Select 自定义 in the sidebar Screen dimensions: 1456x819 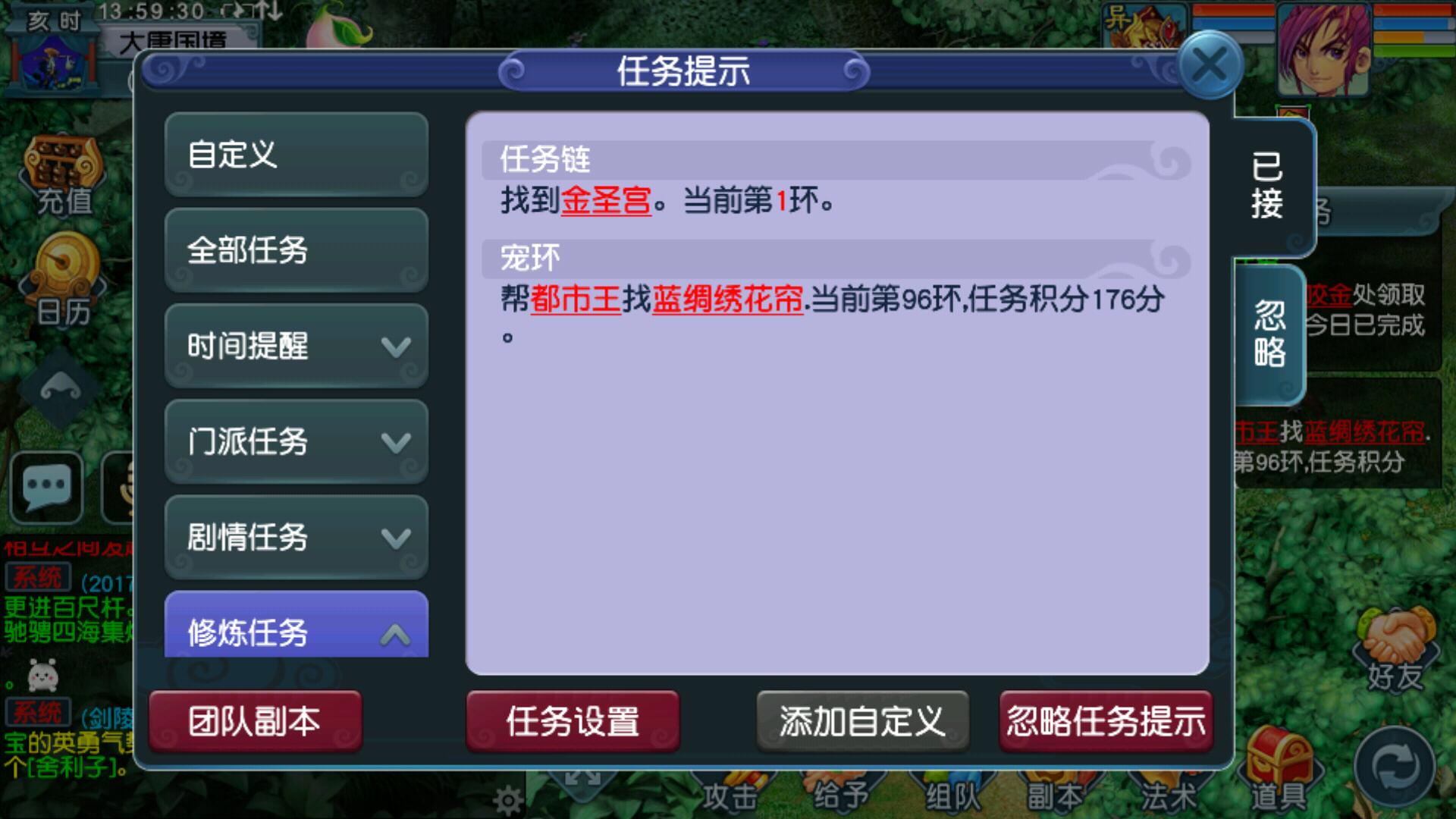pyautogui.click(x=297, y=155)
